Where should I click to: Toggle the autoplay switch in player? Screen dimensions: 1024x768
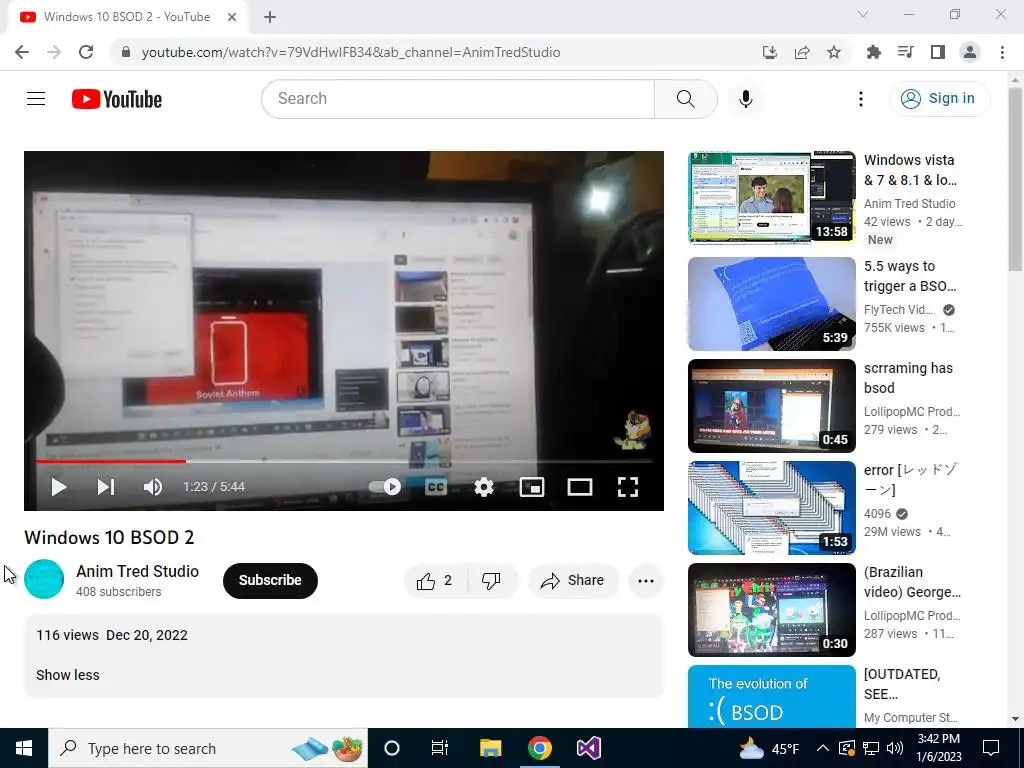click(385, 487)
